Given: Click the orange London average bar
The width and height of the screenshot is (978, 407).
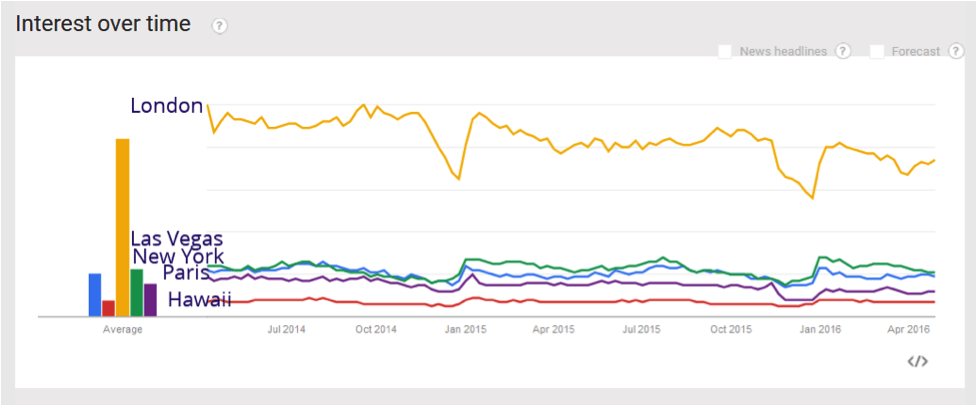Looking at the screenshot, I should [x=122, y=227].
